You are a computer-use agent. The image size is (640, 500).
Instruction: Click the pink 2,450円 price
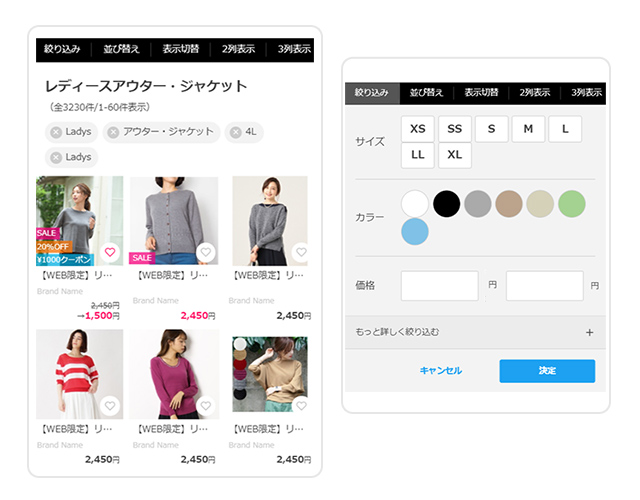point(198,316)
